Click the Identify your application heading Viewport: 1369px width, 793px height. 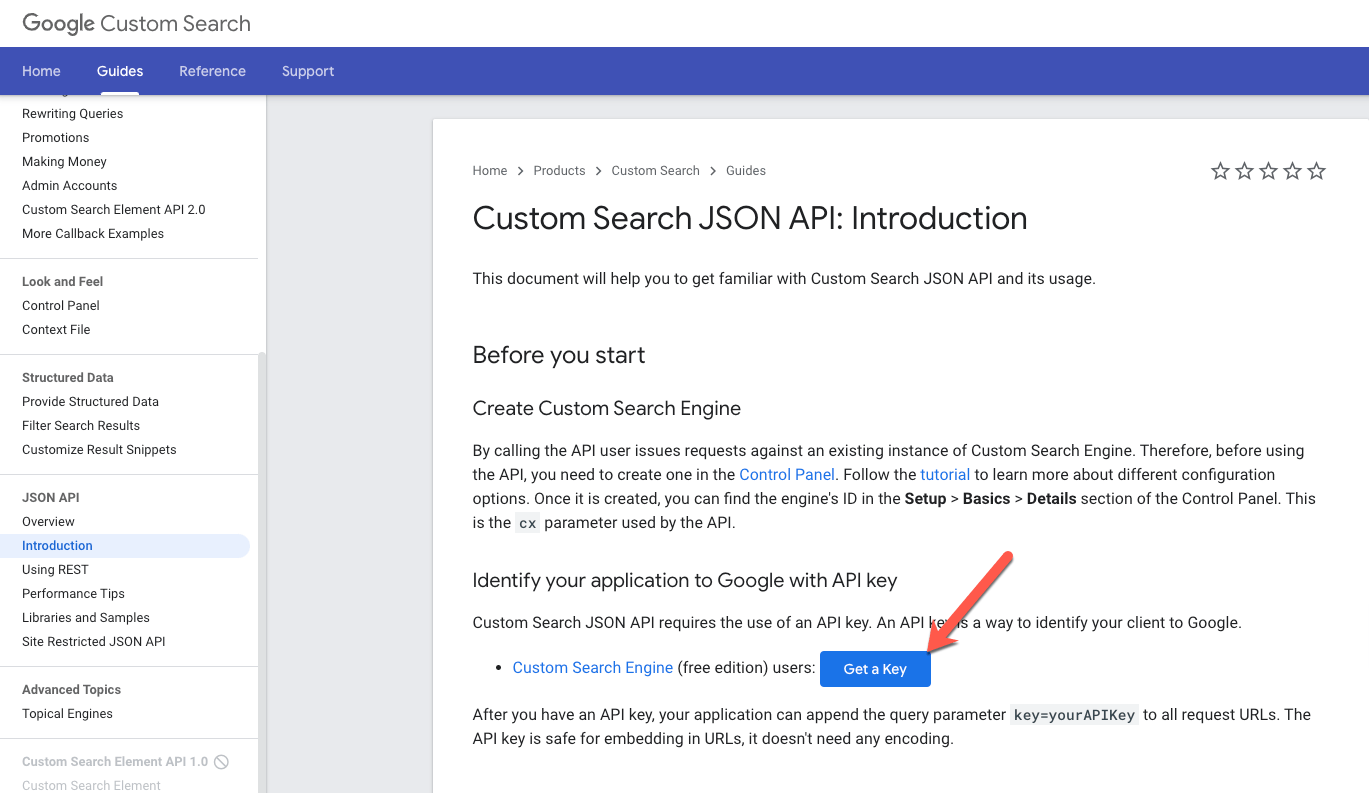(685, 580)
